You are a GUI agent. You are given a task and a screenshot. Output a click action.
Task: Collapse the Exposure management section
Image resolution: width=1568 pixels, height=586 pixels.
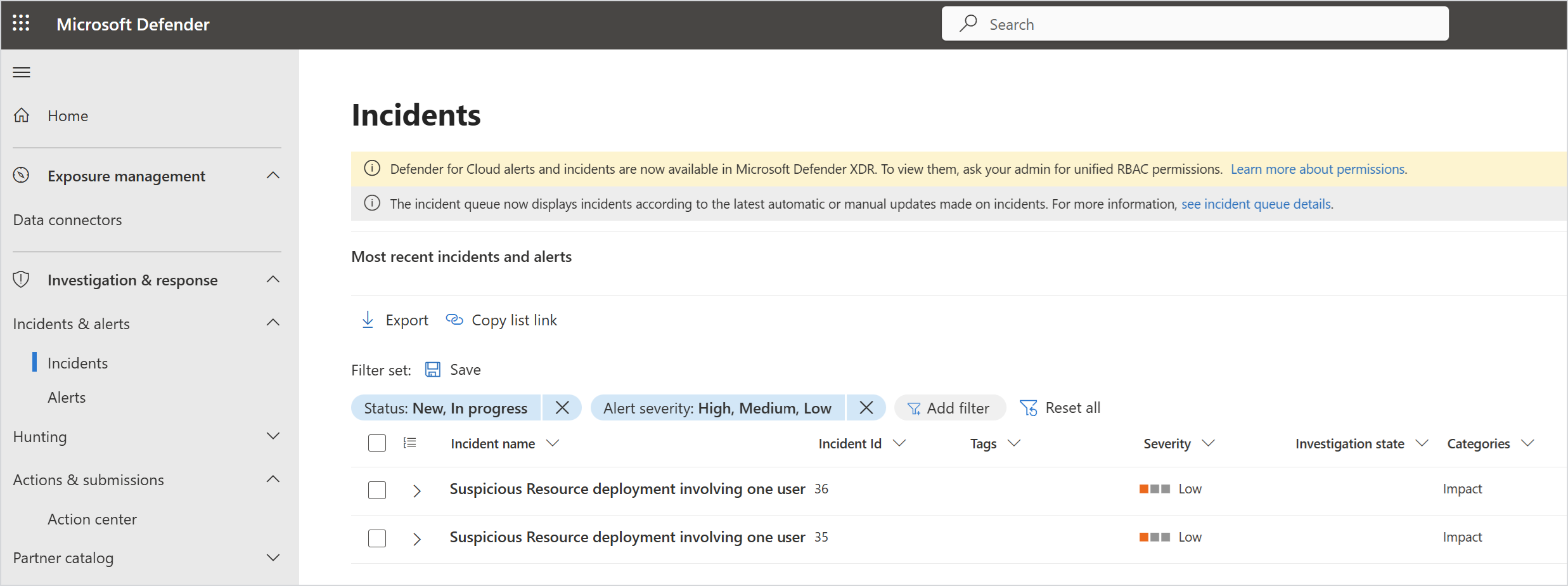tap(273, 176)
